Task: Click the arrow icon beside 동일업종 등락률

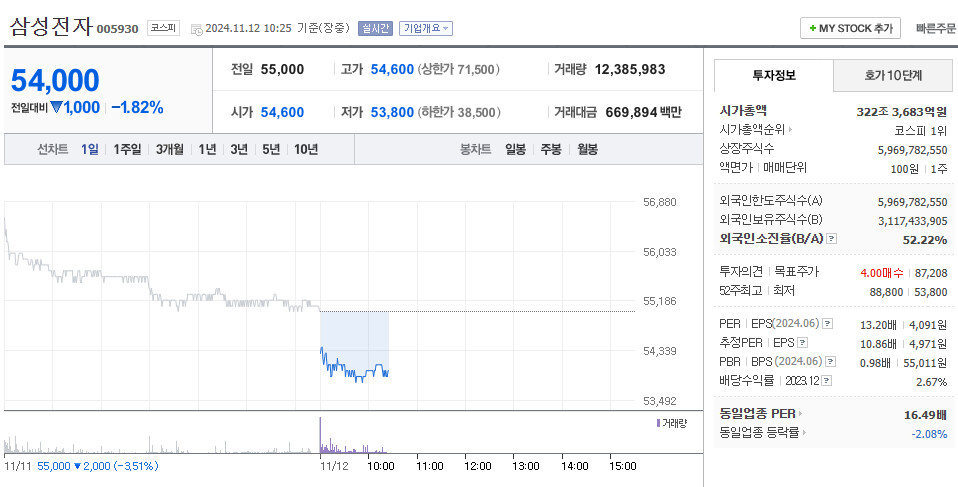Action: (804, 433)
